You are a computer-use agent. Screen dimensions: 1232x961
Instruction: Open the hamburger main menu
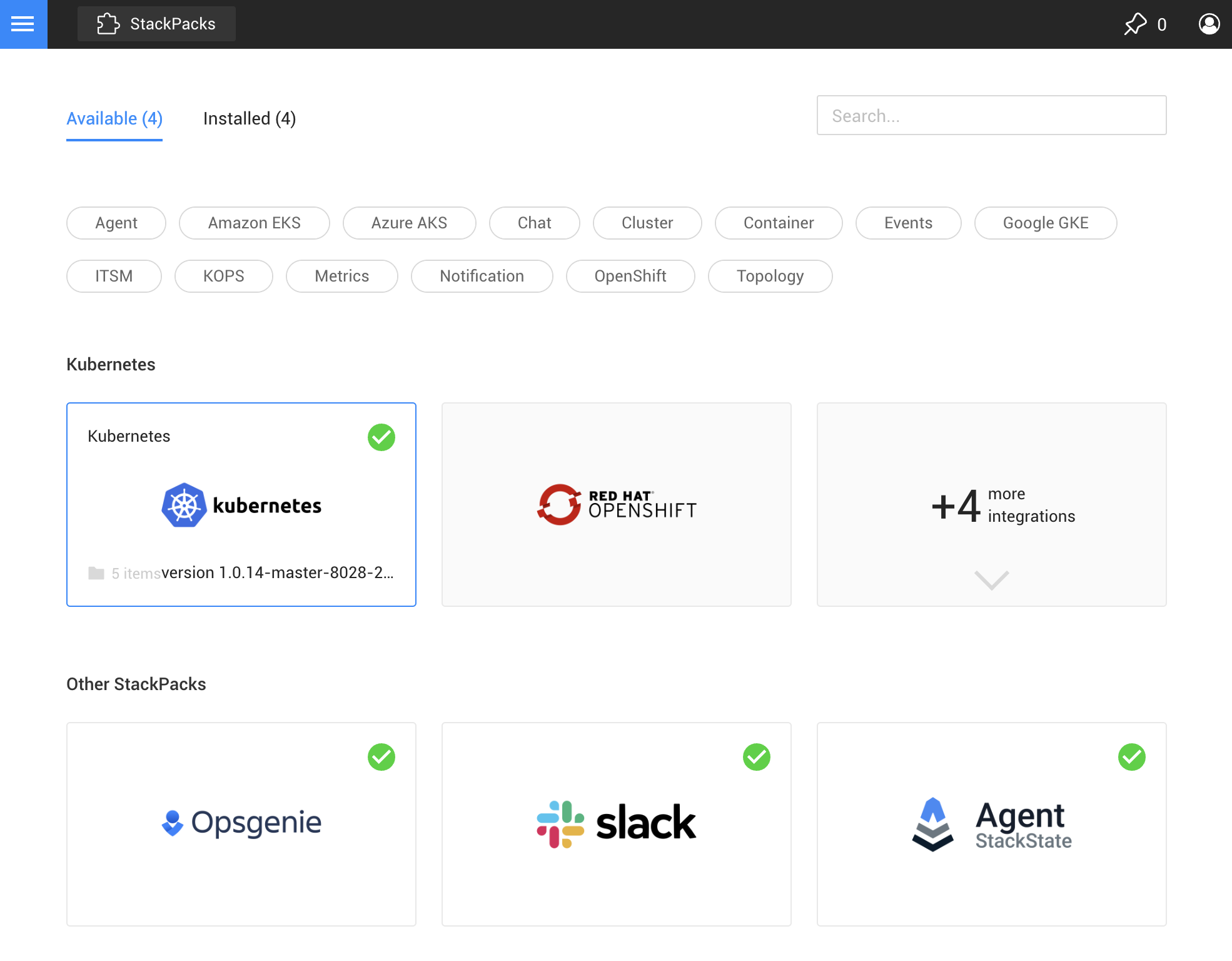coord(23,24)
